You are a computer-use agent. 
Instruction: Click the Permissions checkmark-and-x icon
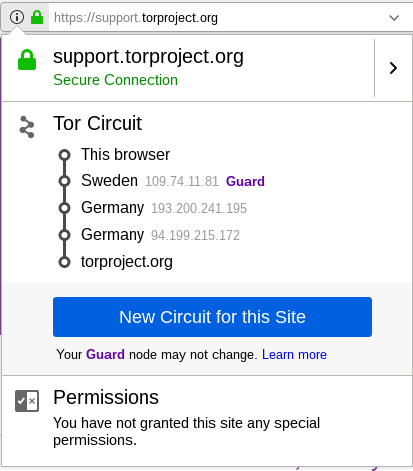coord(27,401)
